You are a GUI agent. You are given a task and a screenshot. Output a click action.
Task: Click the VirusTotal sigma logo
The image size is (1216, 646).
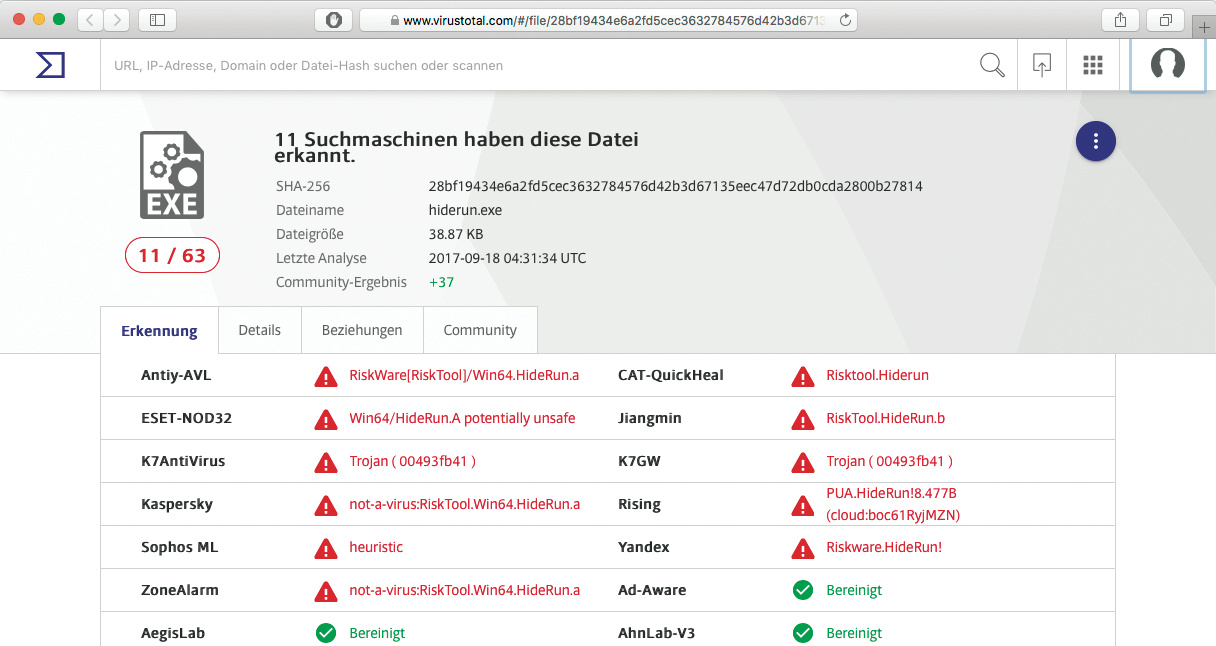[x=50, y=65]
